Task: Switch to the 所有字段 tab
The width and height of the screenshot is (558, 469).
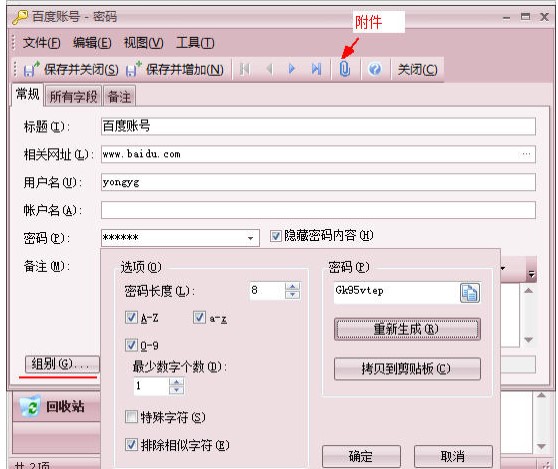Action: tap(73, 96)
